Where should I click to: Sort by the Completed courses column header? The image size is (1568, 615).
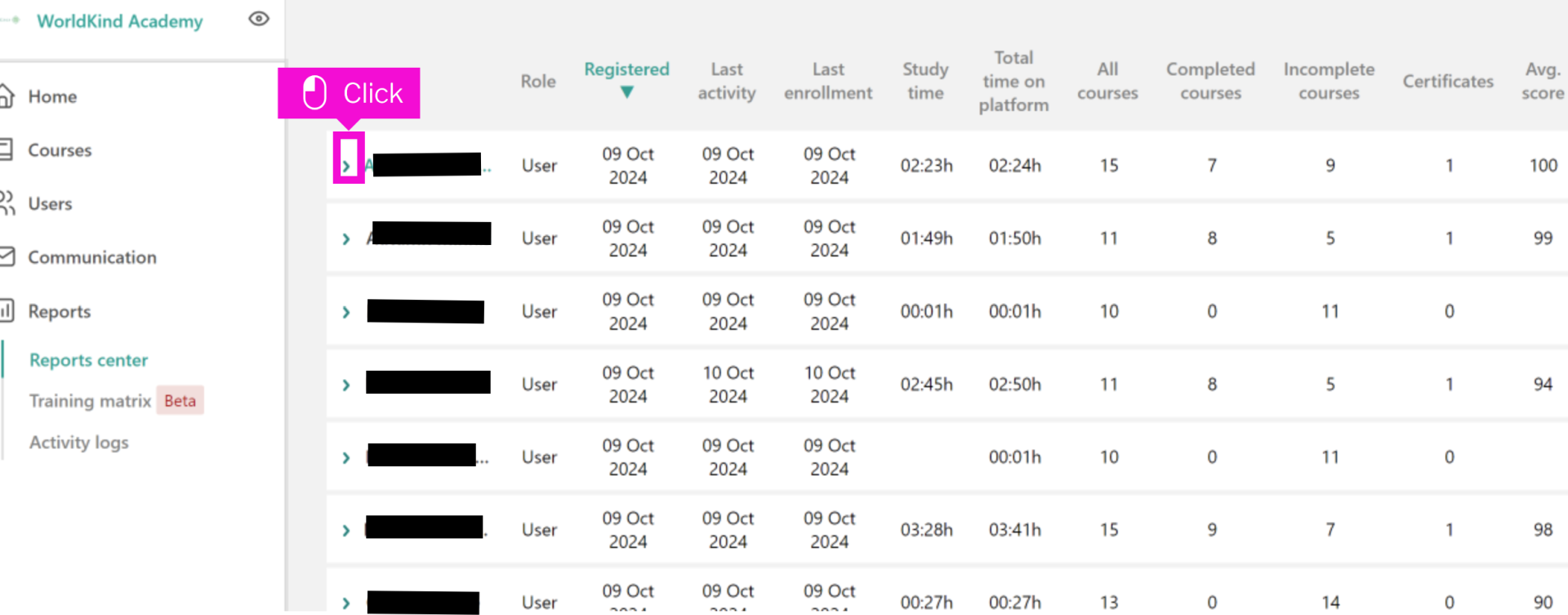(x=1210, y=81)
